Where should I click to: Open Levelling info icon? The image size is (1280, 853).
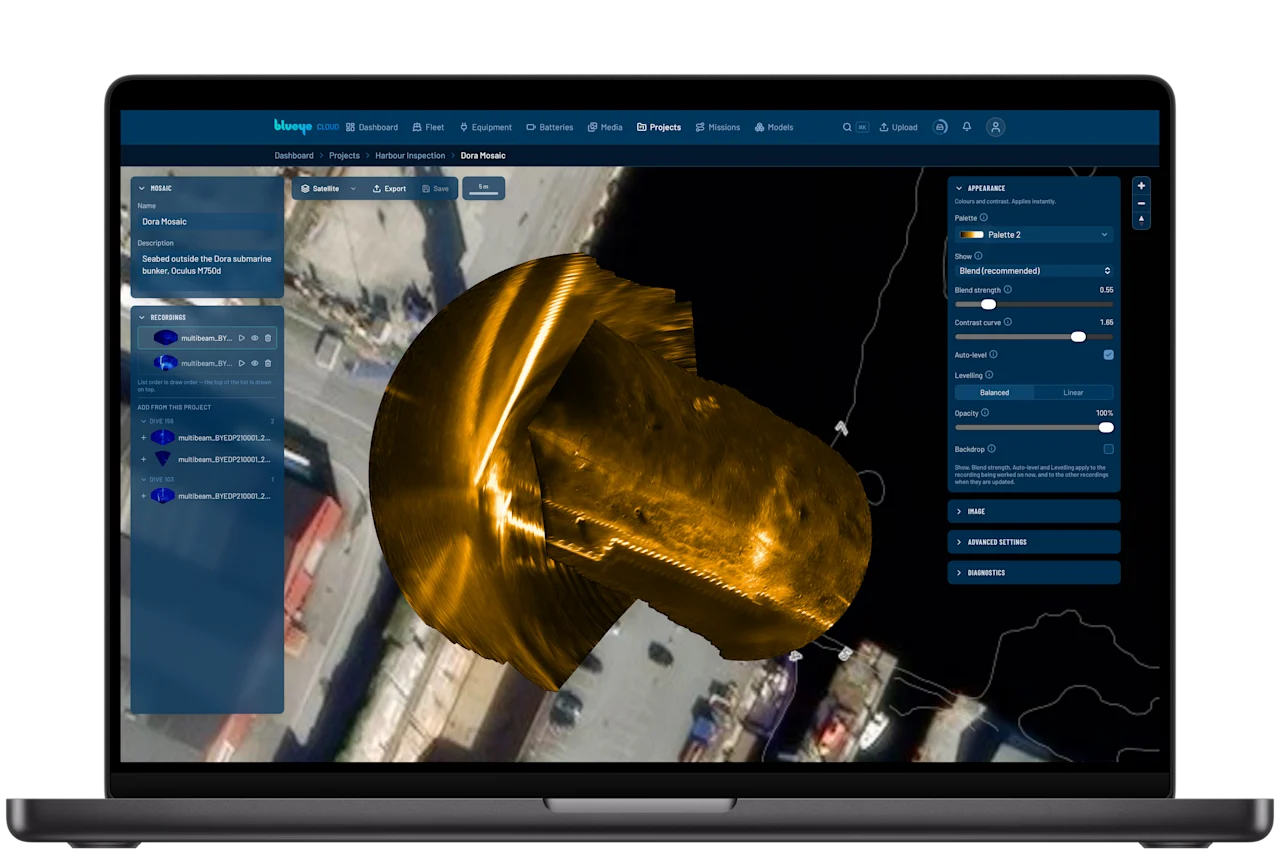(x=989, y=375)
